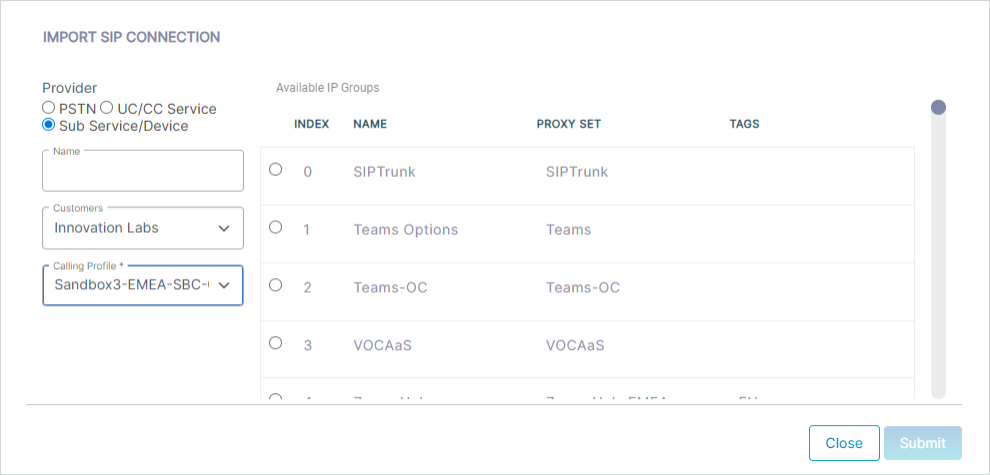Click the PROXY SET column header
990x475 pixels.
click(x=569, y=124)
